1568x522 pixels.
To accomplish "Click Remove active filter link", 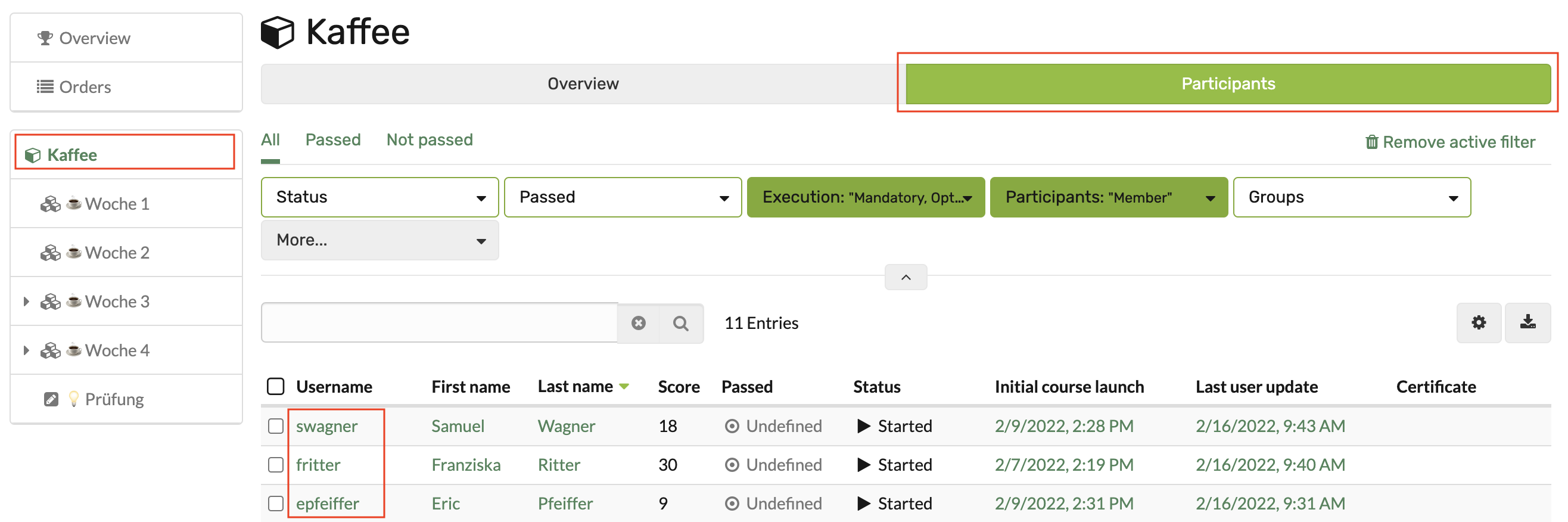I will tap(1450, 142).
